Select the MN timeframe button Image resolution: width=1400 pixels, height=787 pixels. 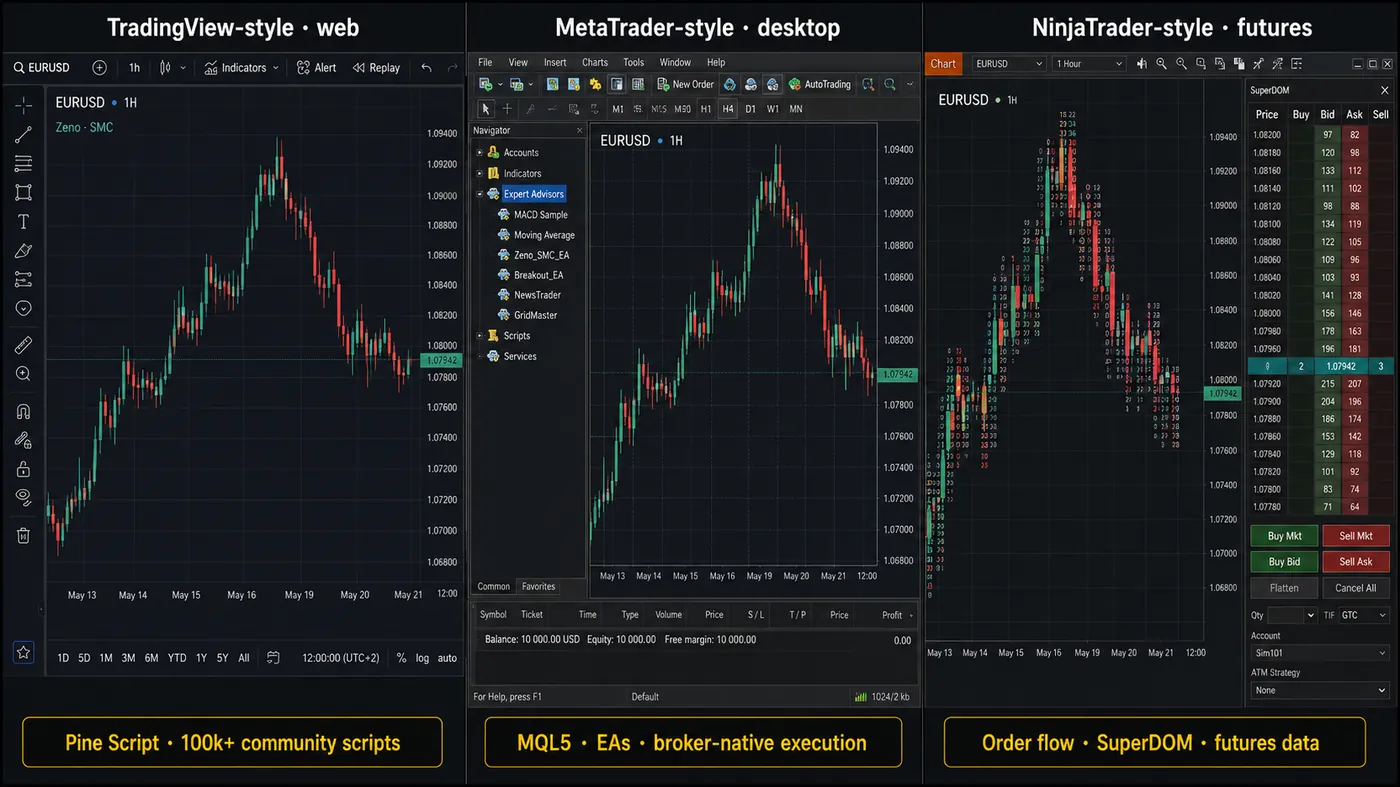click(x=796, y=109)
